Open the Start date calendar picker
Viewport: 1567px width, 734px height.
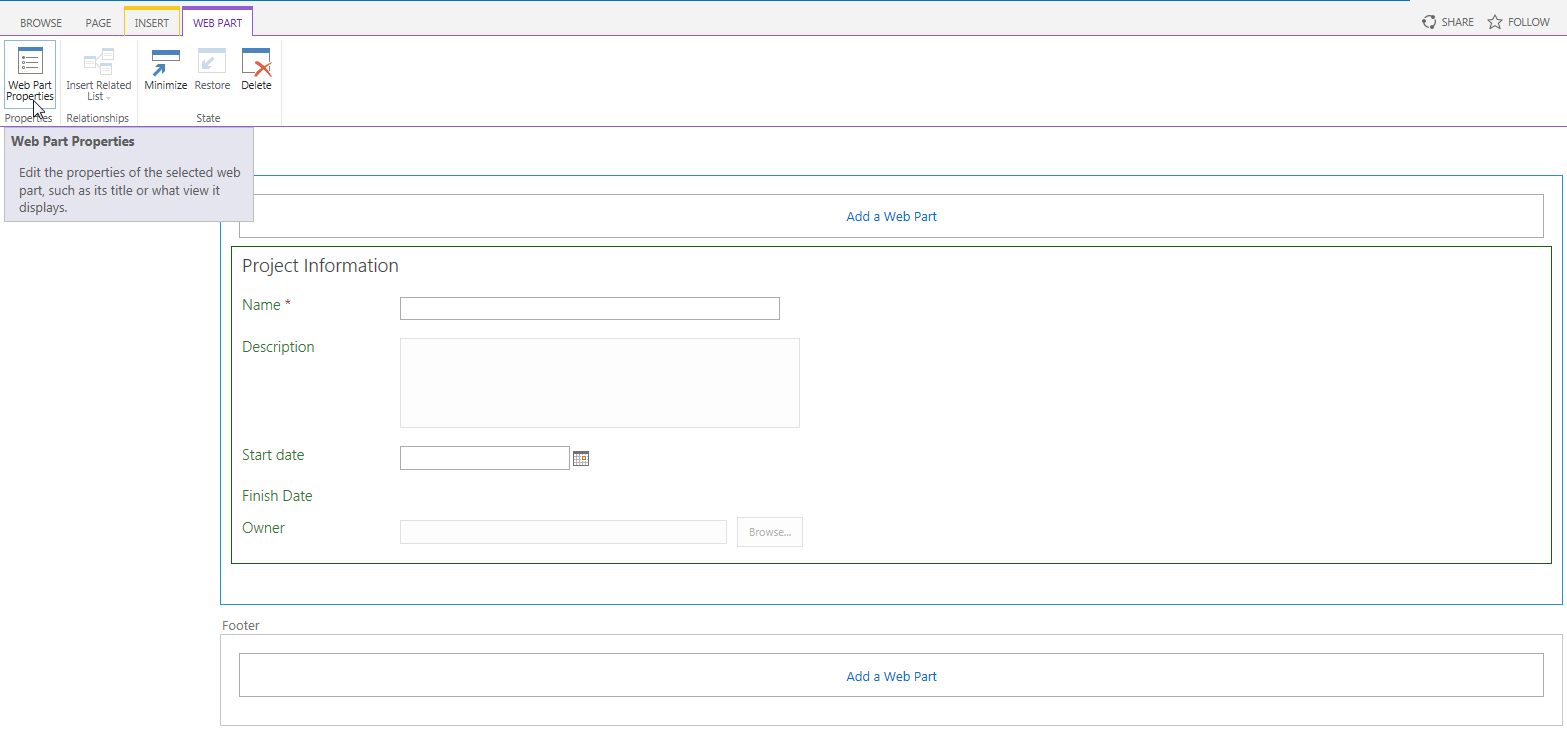[x=581, y=457]
